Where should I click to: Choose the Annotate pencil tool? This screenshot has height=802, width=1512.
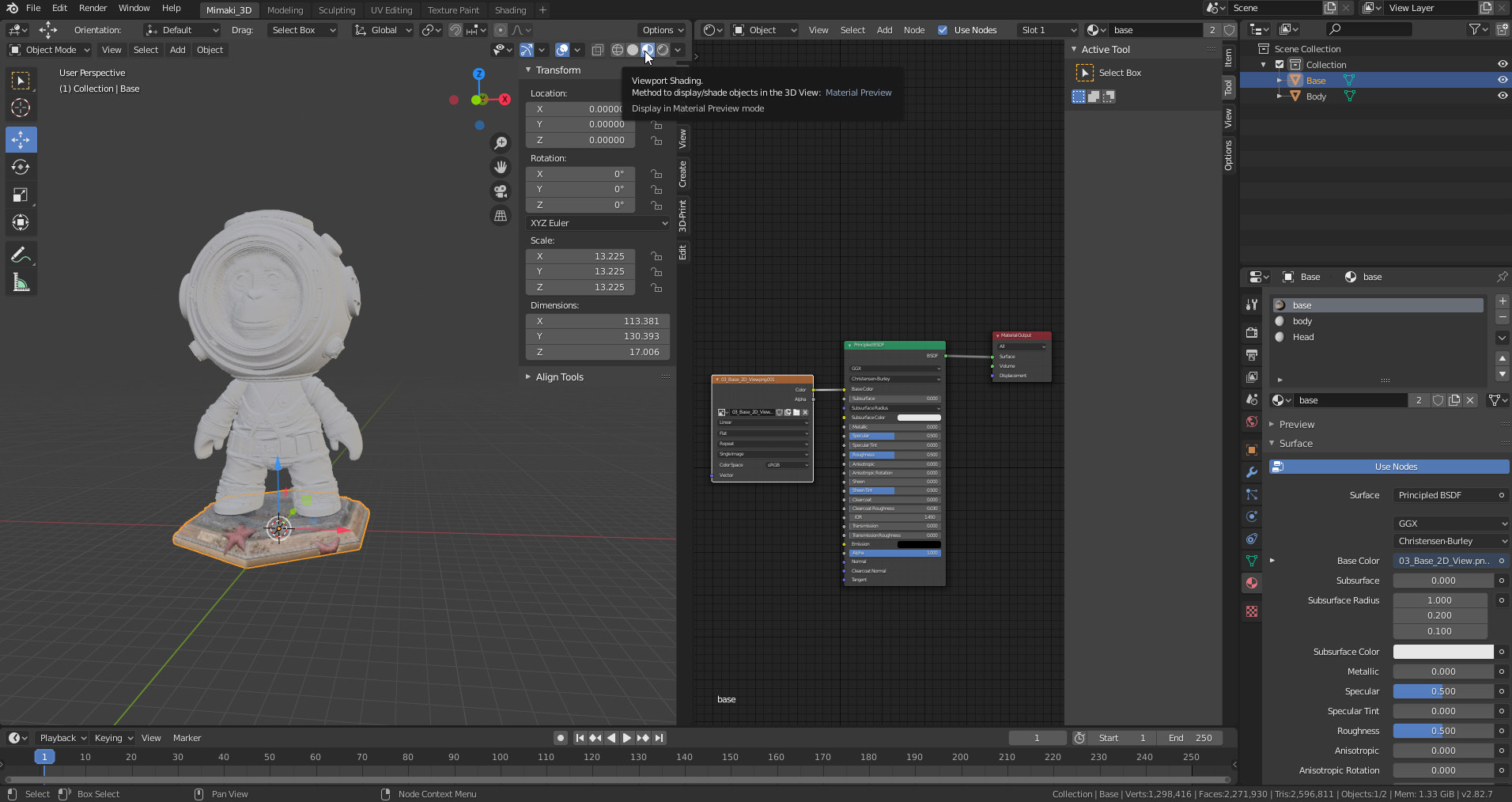[x=21, y=255]
